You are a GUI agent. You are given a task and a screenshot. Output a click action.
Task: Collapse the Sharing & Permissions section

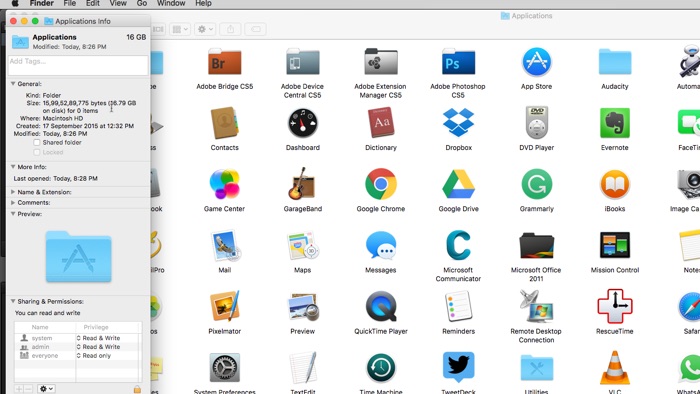click(x=13, y=302)
